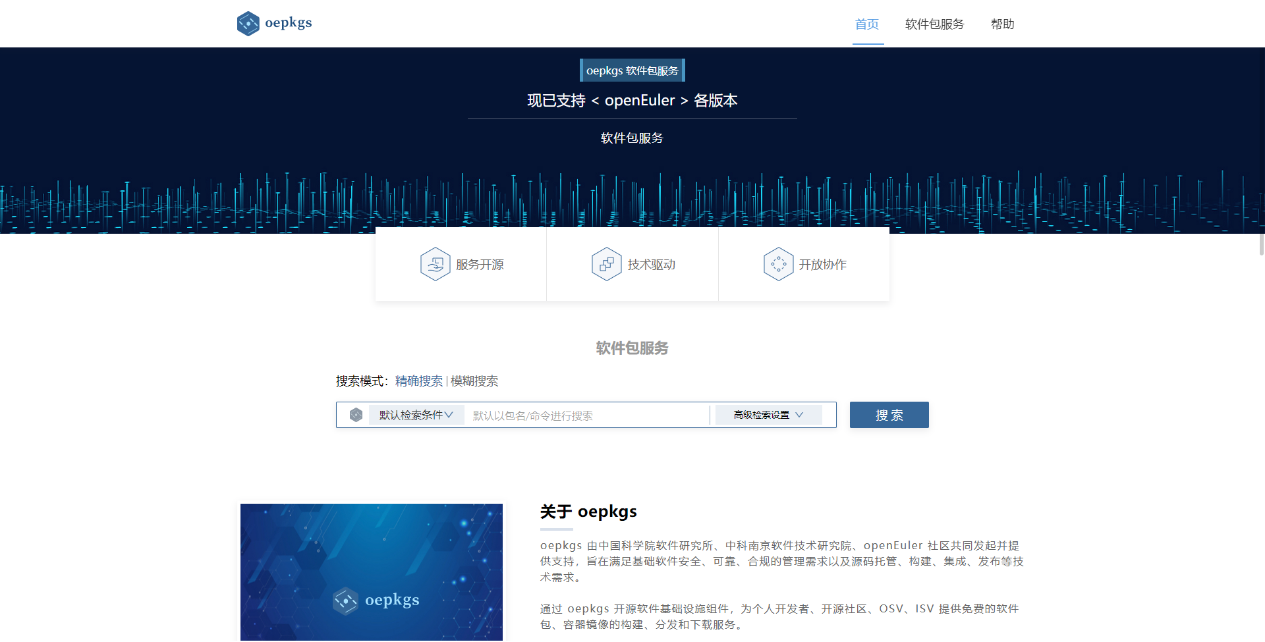Select the 技术驱动 card label
1265x642 pixels.
pos(652,265)
